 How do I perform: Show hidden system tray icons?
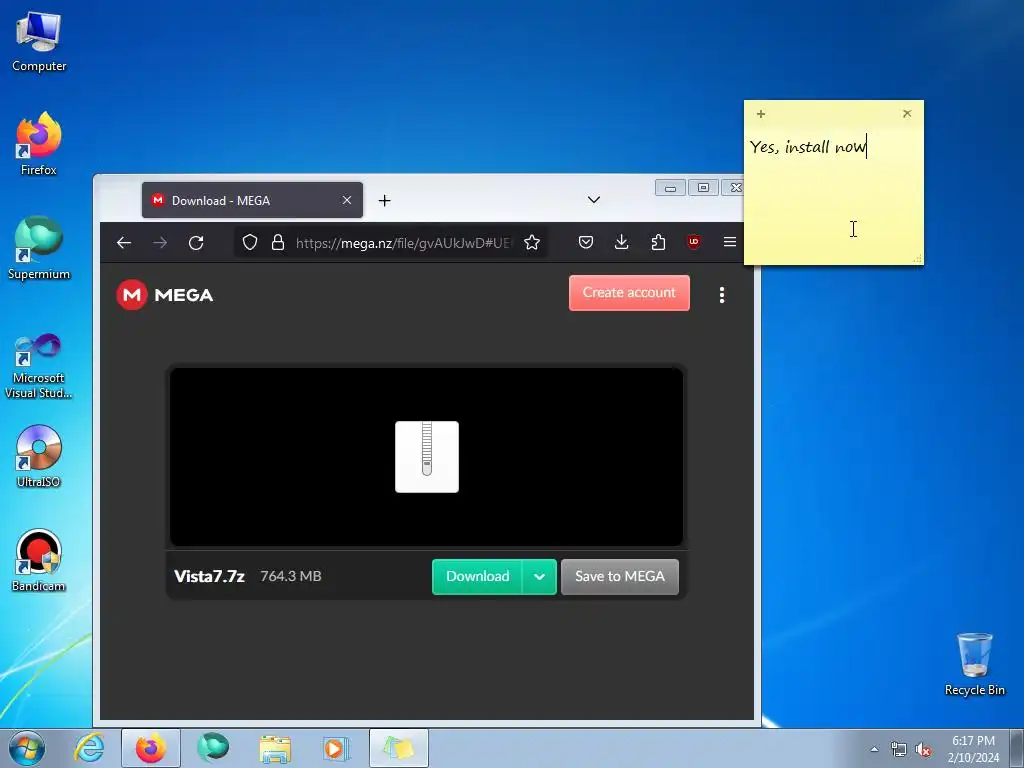coord(874,749)
